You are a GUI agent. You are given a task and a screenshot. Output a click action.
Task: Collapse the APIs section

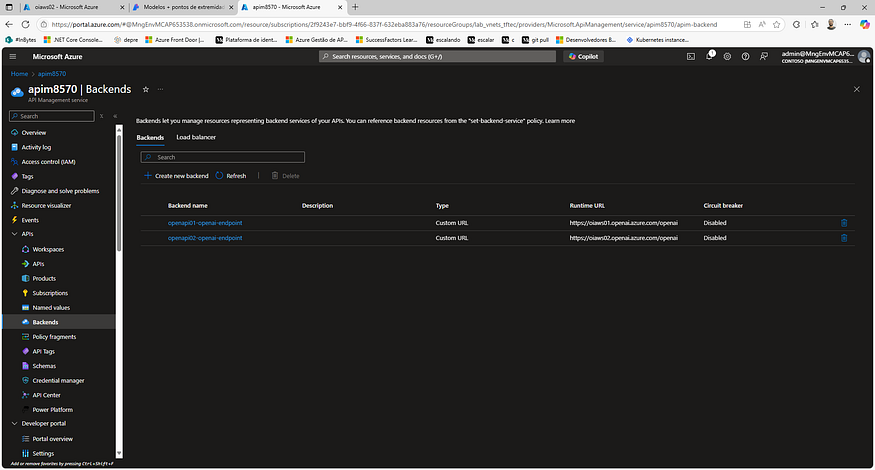pos(15,234)
